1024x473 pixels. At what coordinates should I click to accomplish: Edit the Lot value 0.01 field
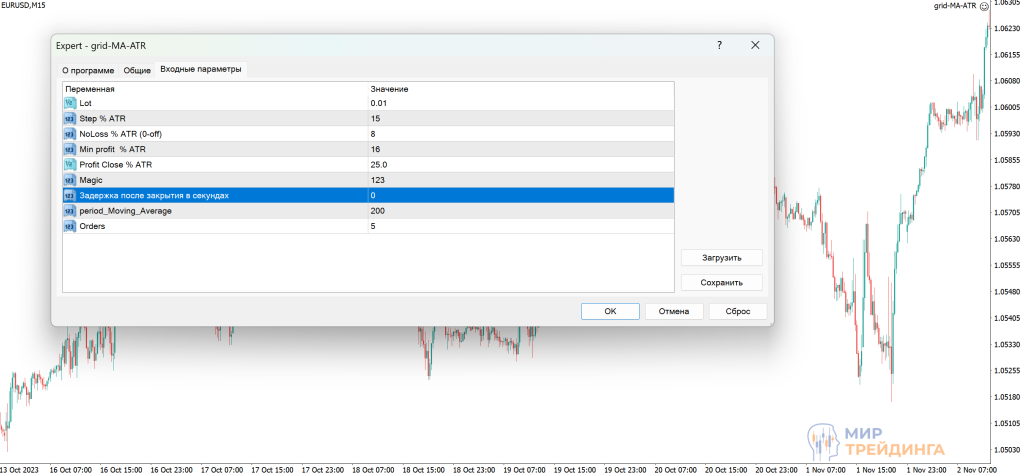click(x=520, y=103)
